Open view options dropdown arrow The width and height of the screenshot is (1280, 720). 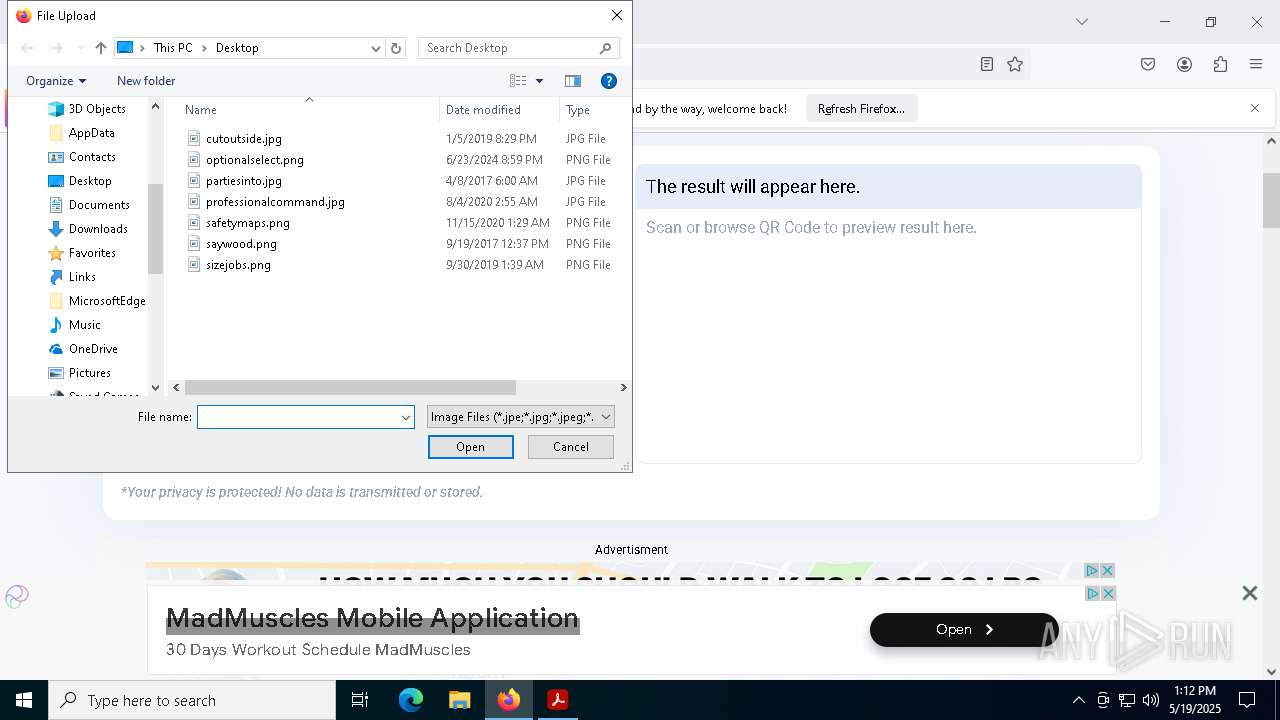tap(539, 81)
